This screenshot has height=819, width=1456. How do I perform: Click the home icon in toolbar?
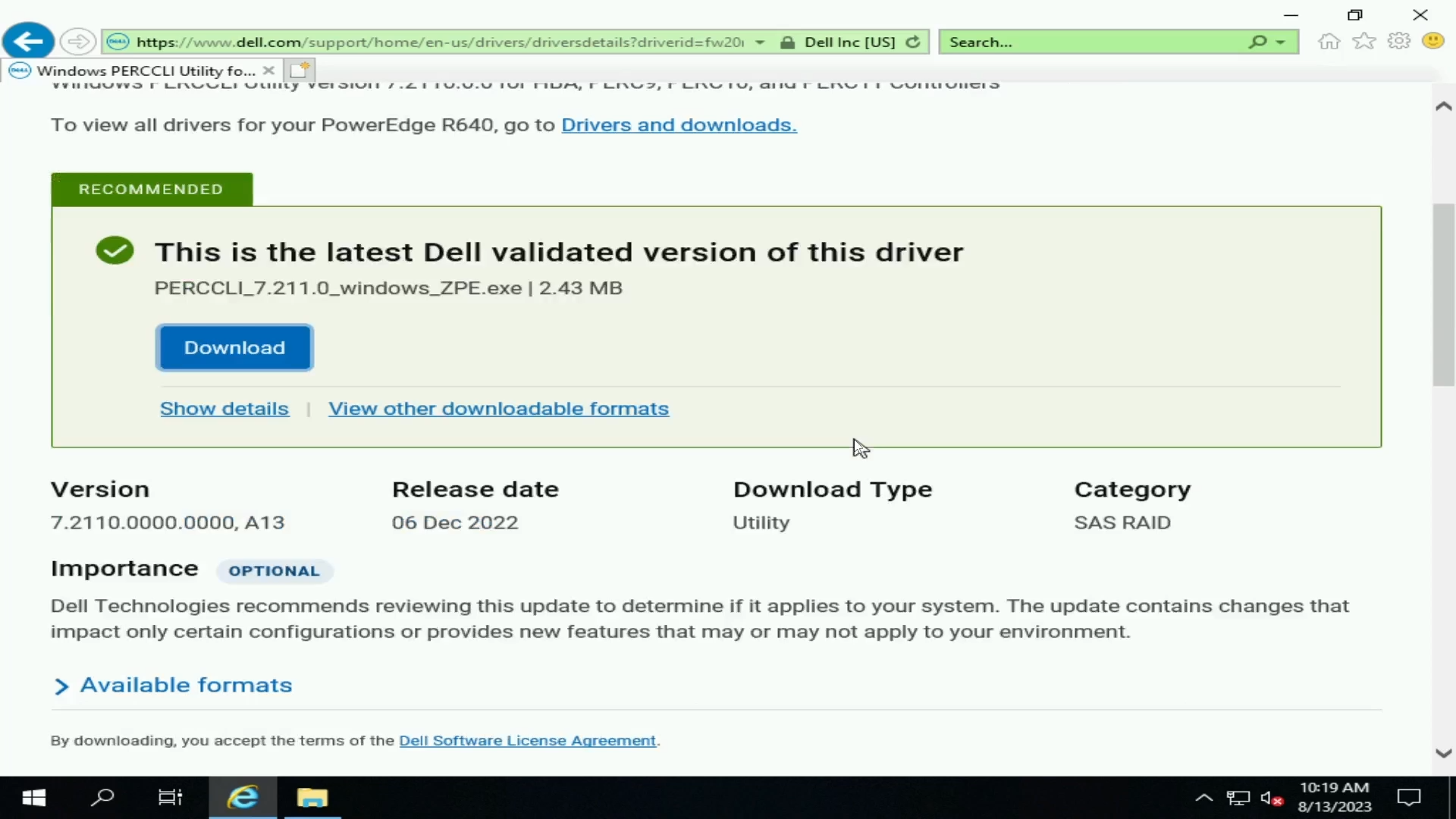pyautogui.click(x=1329, y=41)
